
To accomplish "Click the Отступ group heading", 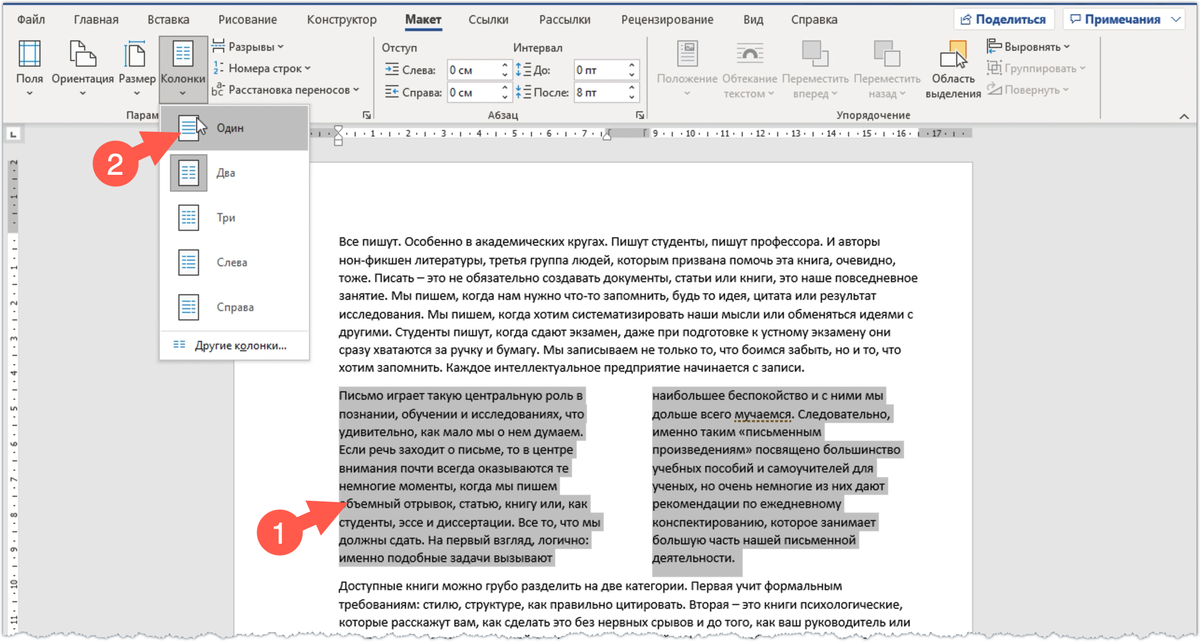I will (x=399, y=47).
